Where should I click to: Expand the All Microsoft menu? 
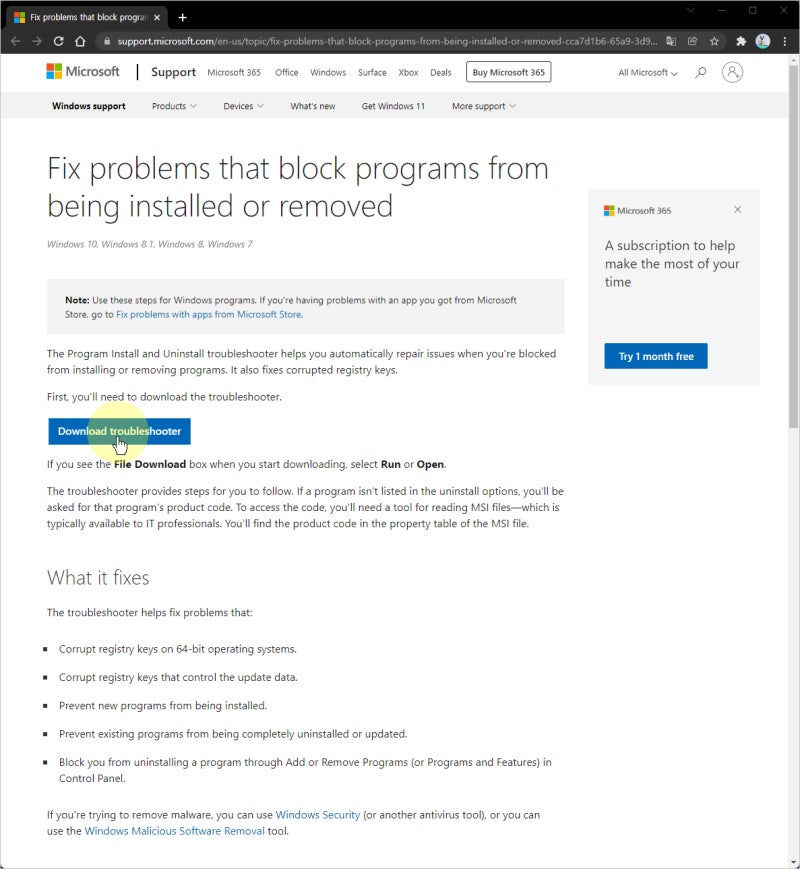point(648,73)
